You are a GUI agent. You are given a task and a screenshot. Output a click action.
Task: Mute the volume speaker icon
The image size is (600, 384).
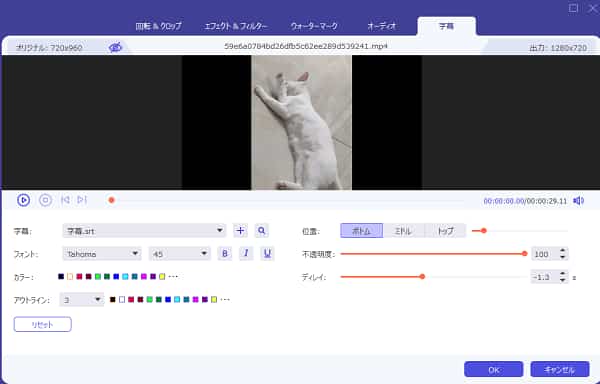(579, 201)
